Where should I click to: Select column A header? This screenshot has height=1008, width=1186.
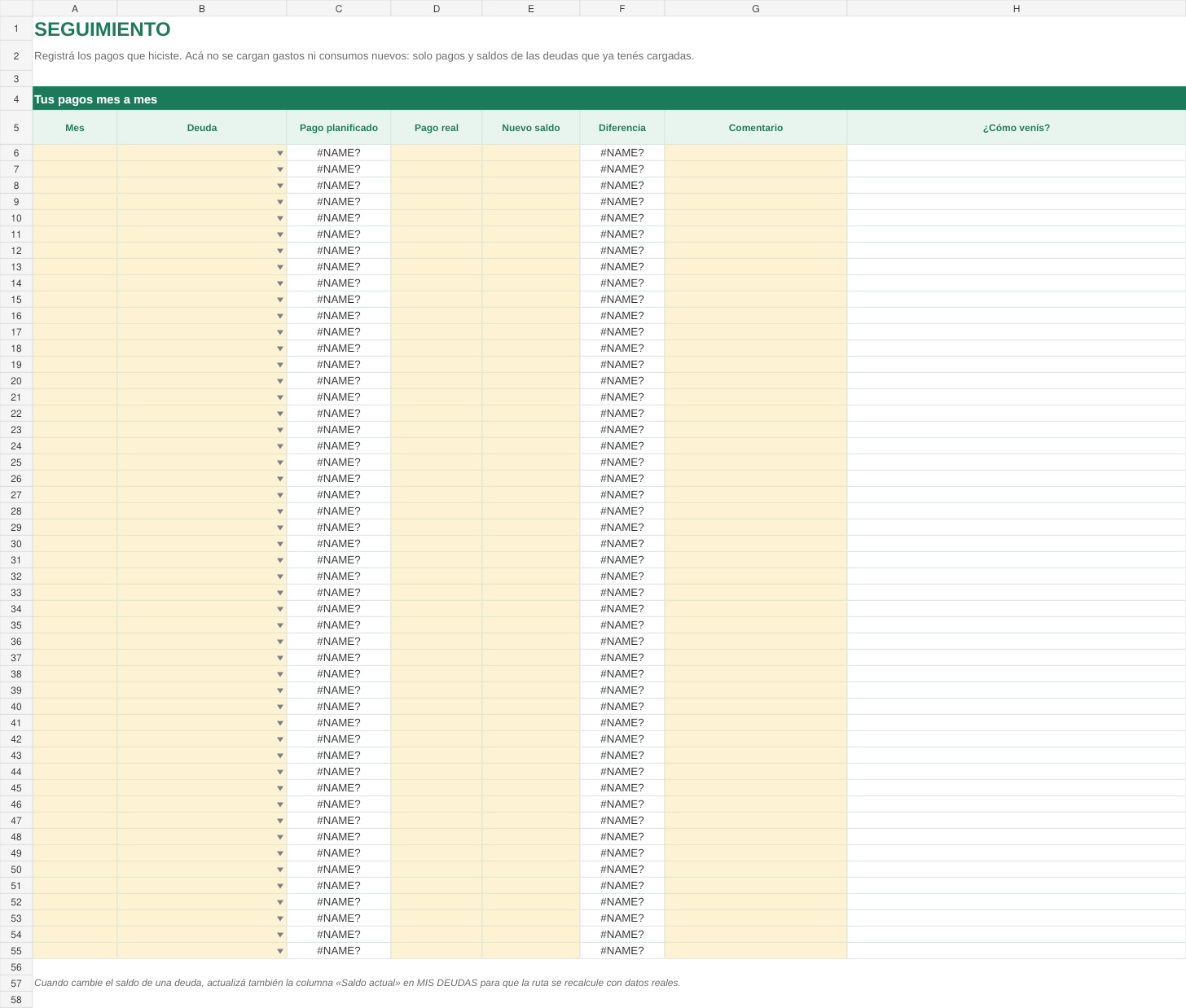pos(75,8)
